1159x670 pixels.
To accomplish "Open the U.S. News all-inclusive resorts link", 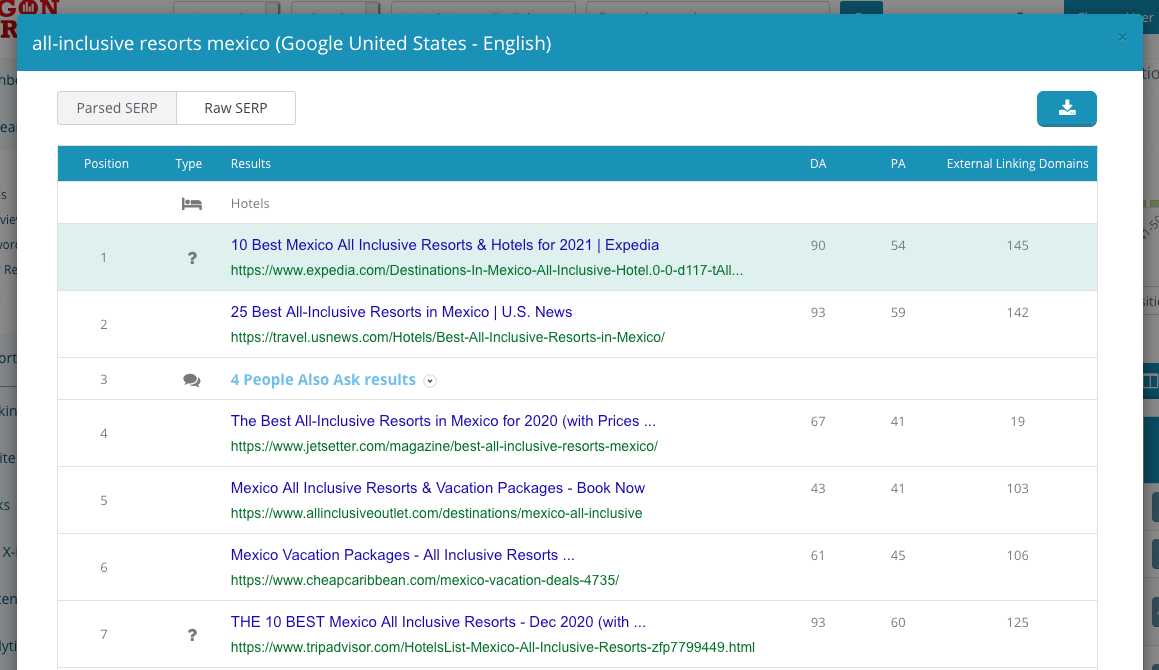I will (x=401, y=312).
